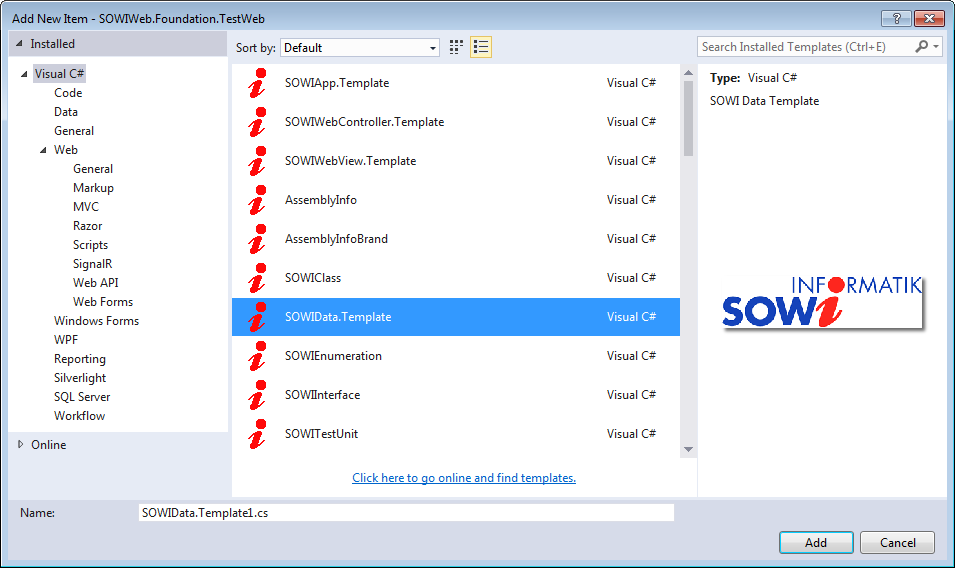Select the Silverlight category

(x=80, y=377)
